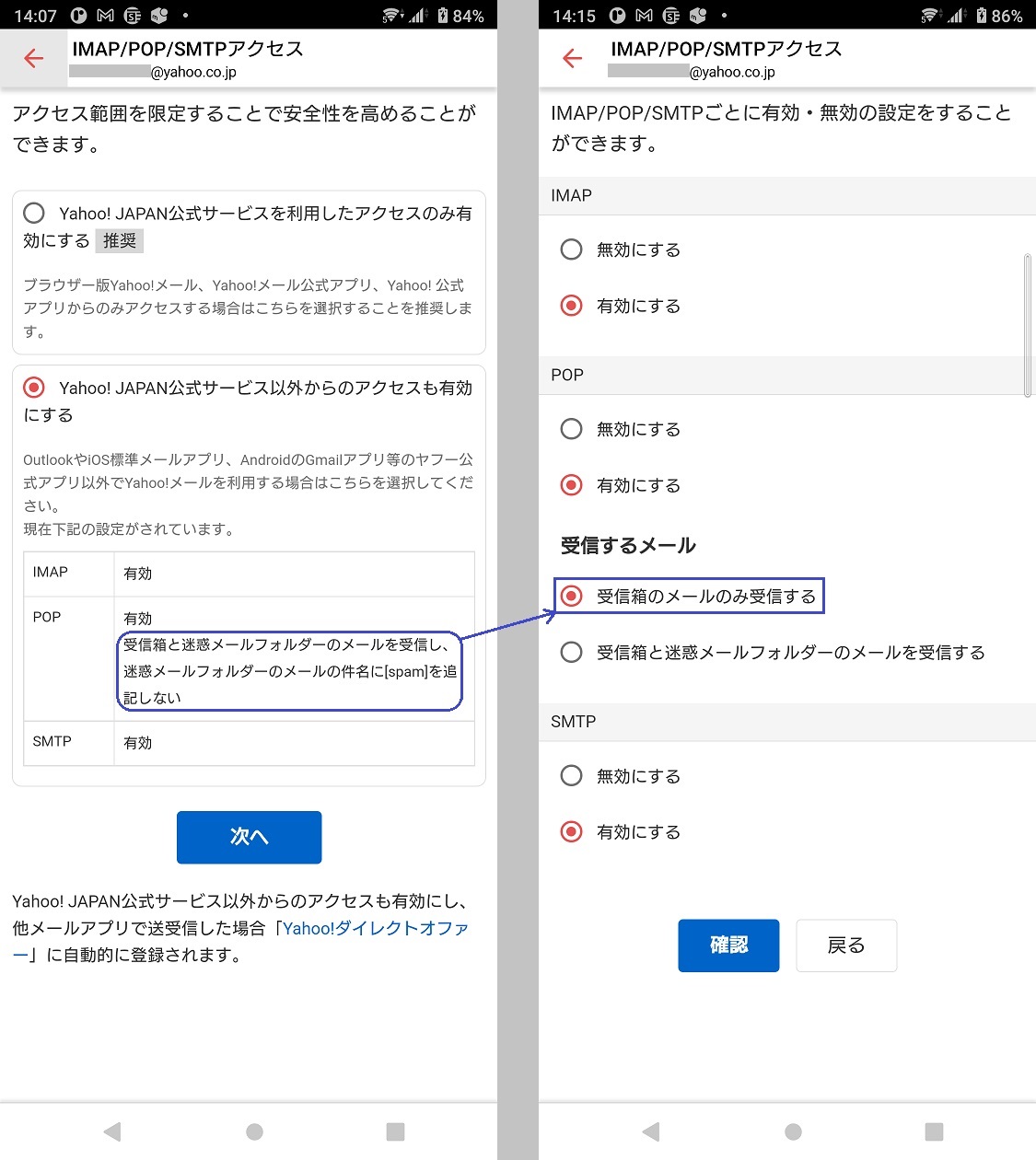The width and height of the screenshot is (1036, 1160).
Task: Select 無効にする under POP
Action: (572, 429)
